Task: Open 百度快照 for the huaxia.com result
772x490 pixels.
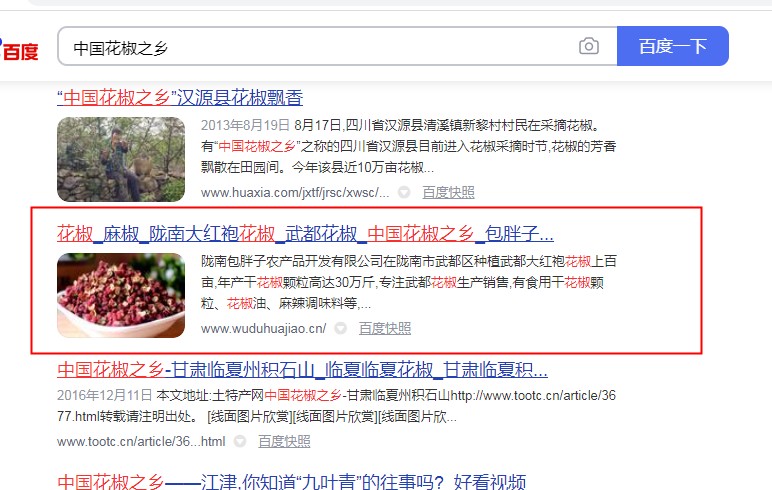Action: tap(449, 192)
